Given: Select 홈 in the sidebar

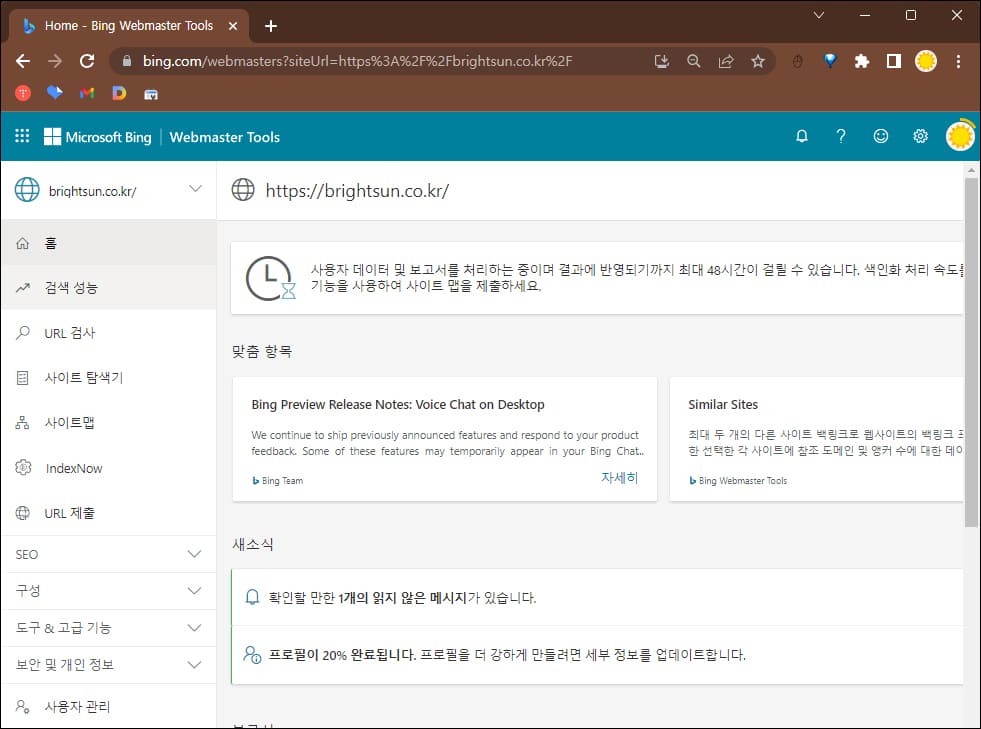Looking at the screenshot, I should (x=109, y=243).
